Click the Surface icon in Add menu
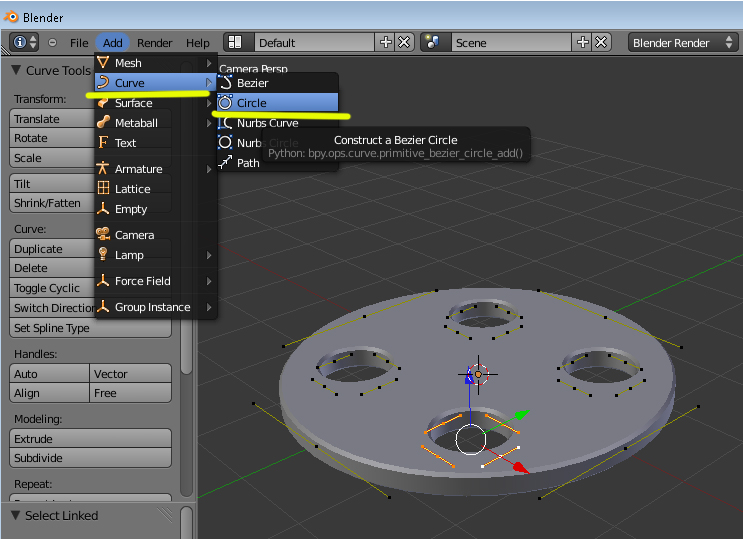The width and height of the screenshot is (743, 539). click(103, 103)
